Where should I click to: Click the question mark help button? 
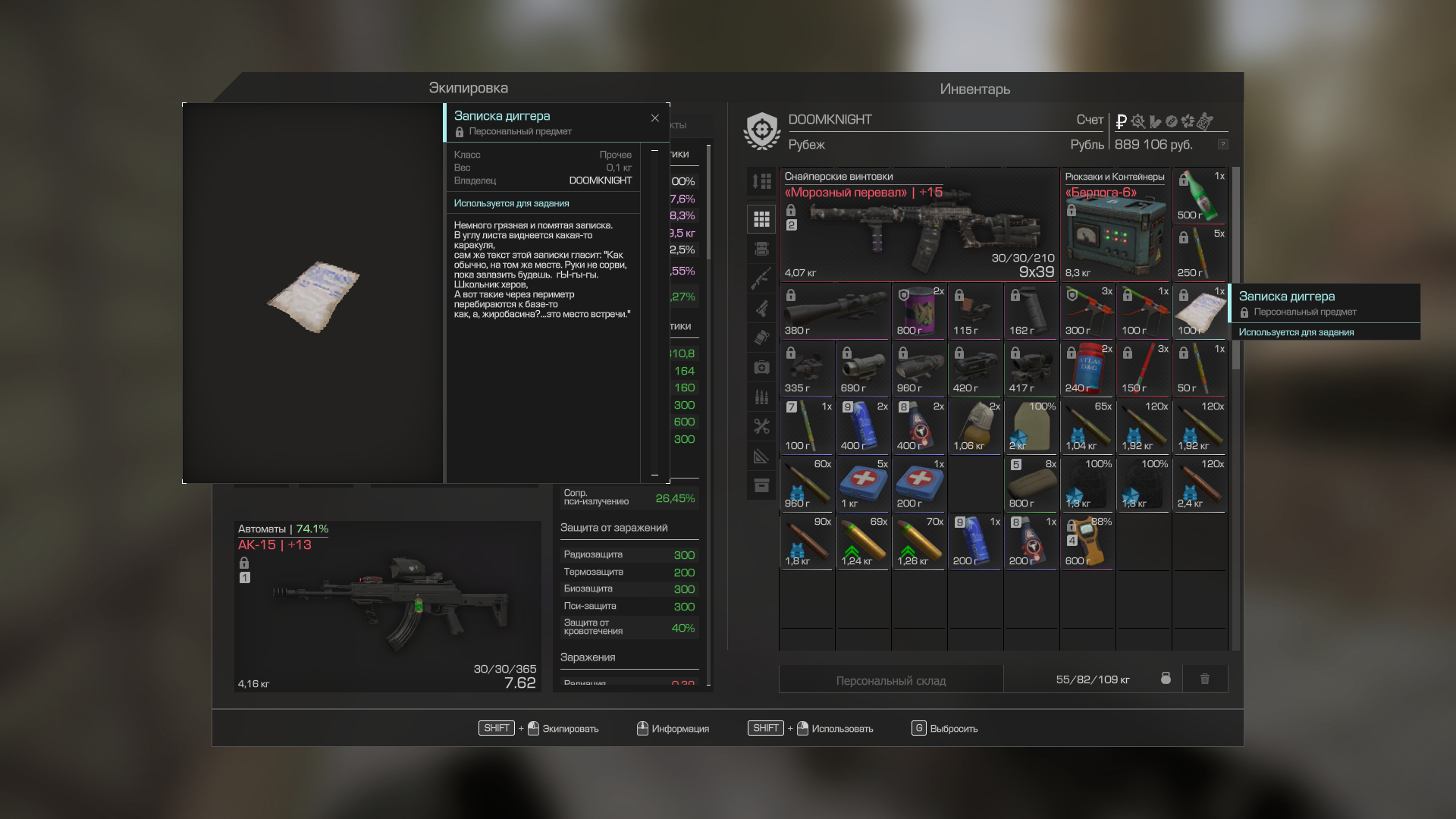(1222, 144)
